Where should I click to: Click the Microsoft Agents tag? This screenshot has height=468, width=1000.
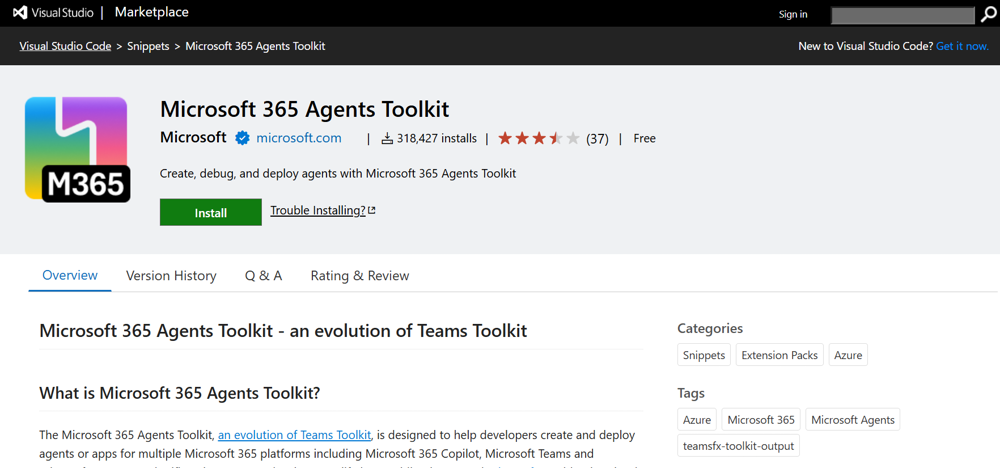[x=853, y=420]
